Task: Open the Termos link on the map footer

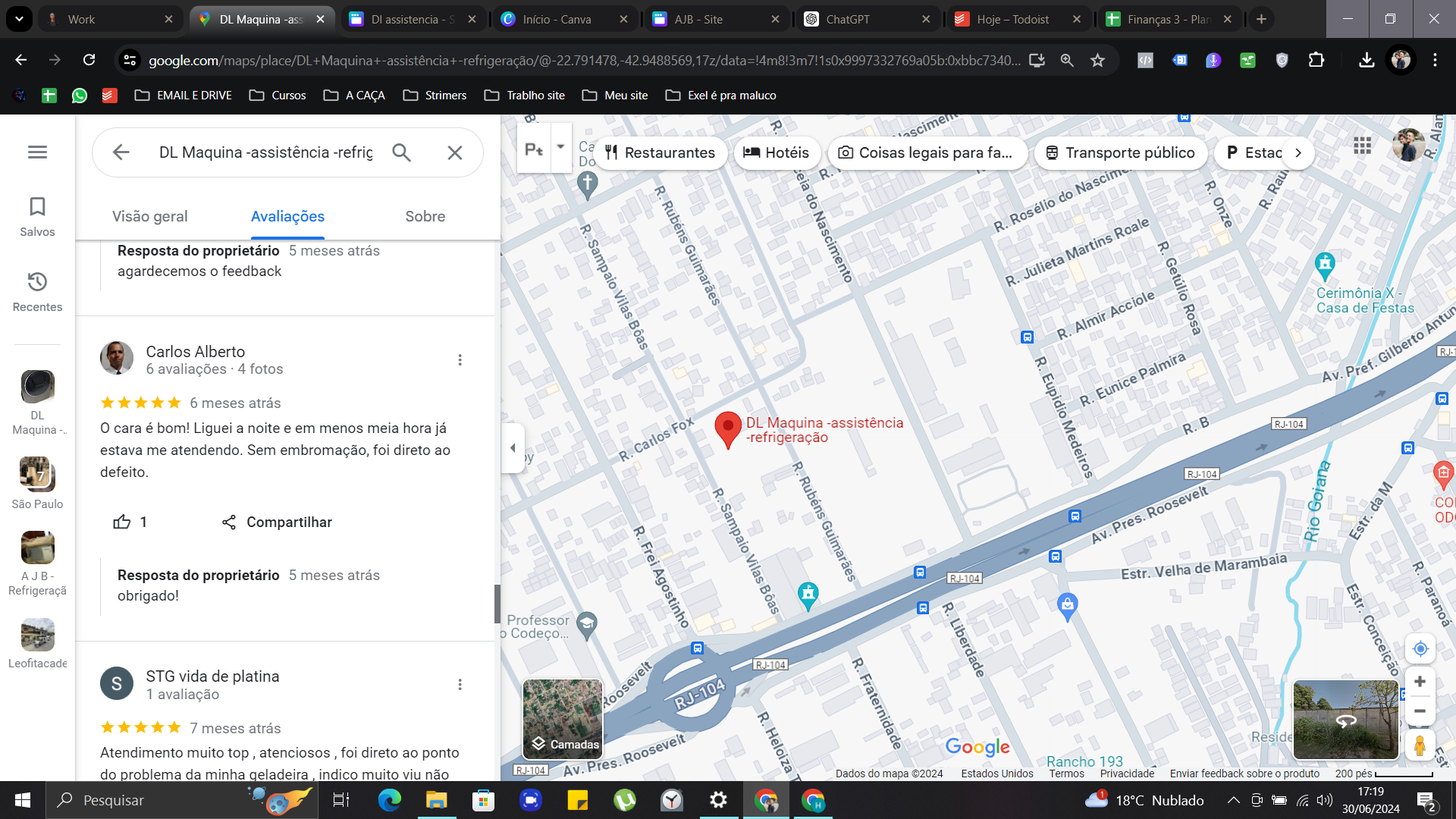Action: pyautogui.click(x=1066, y=773)
